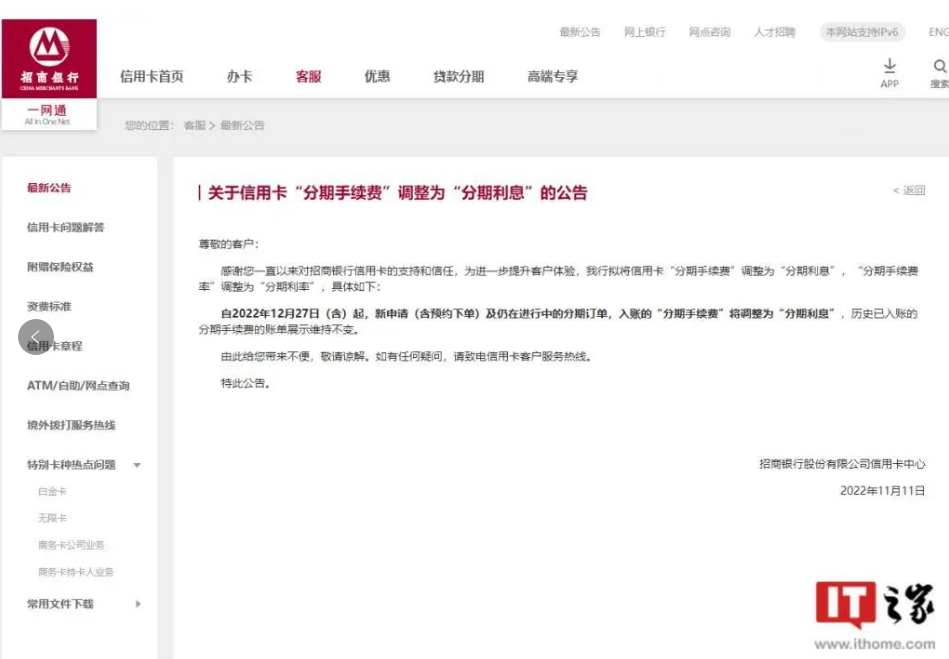Image resolution: width=949 pixels, height=659 pixels.
Task: Click the left arrow carousel button
Action: point(35,336)
